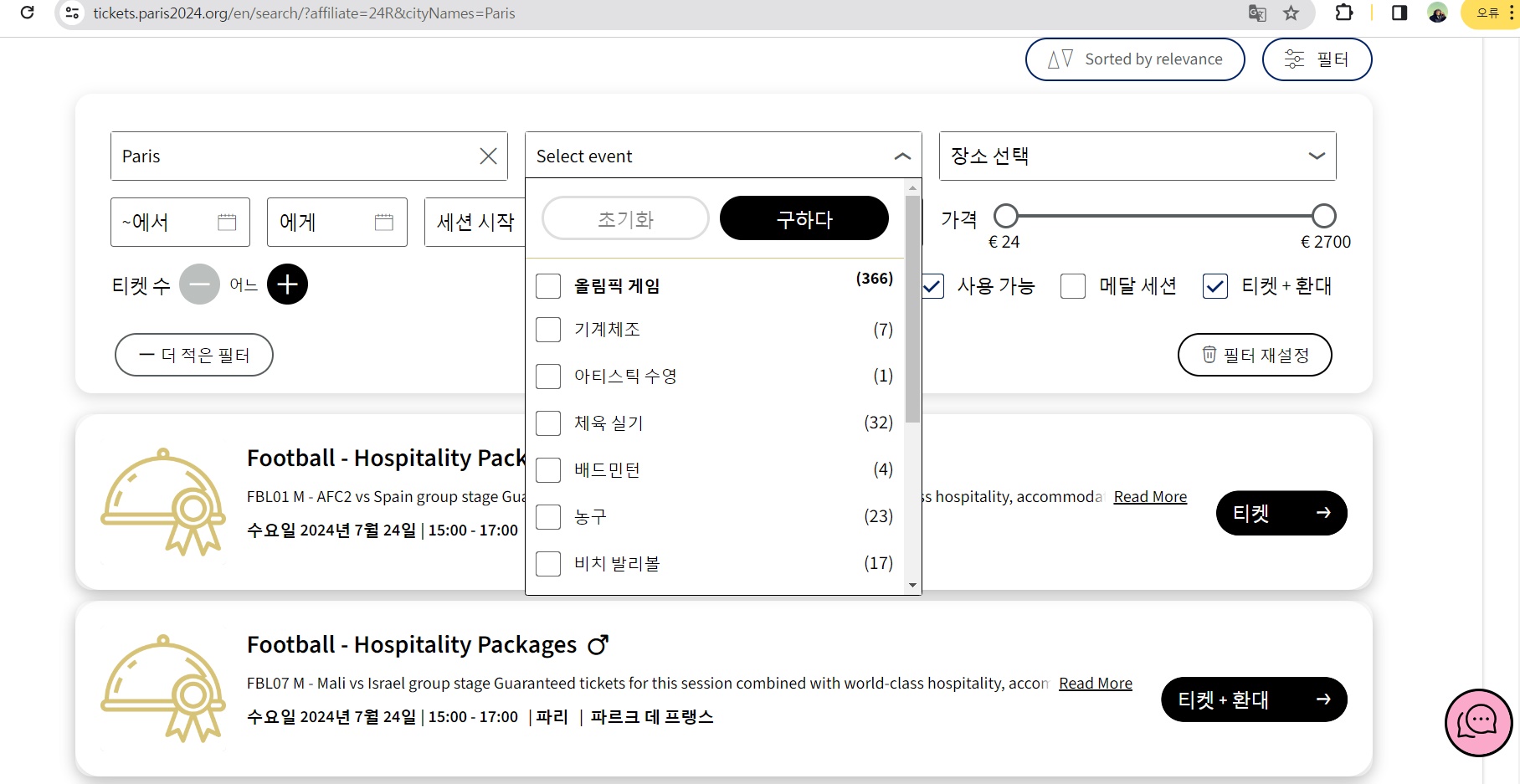Click the plus button to increase ticket count
The width and height of the screenshot is (1520, 784).
(287, 284)
